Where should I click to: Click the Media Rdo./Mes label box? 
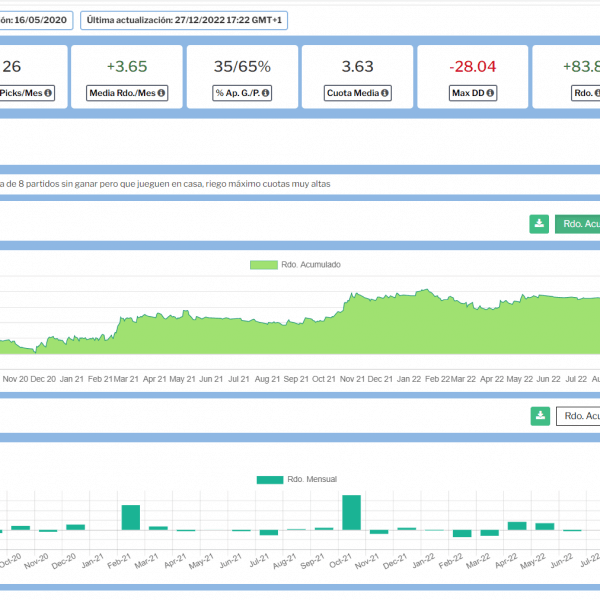click(127, 93)
